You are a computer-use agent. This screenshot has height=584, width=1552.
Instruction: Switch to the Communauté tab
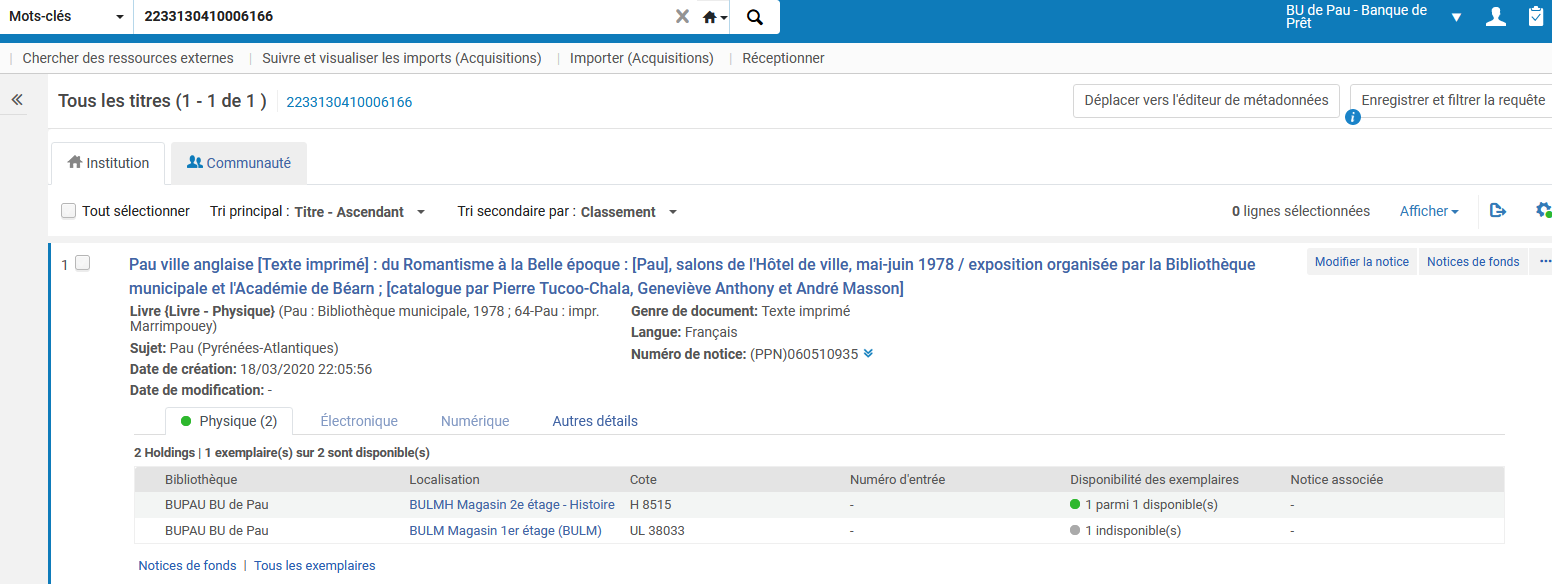tap(239, 163)
